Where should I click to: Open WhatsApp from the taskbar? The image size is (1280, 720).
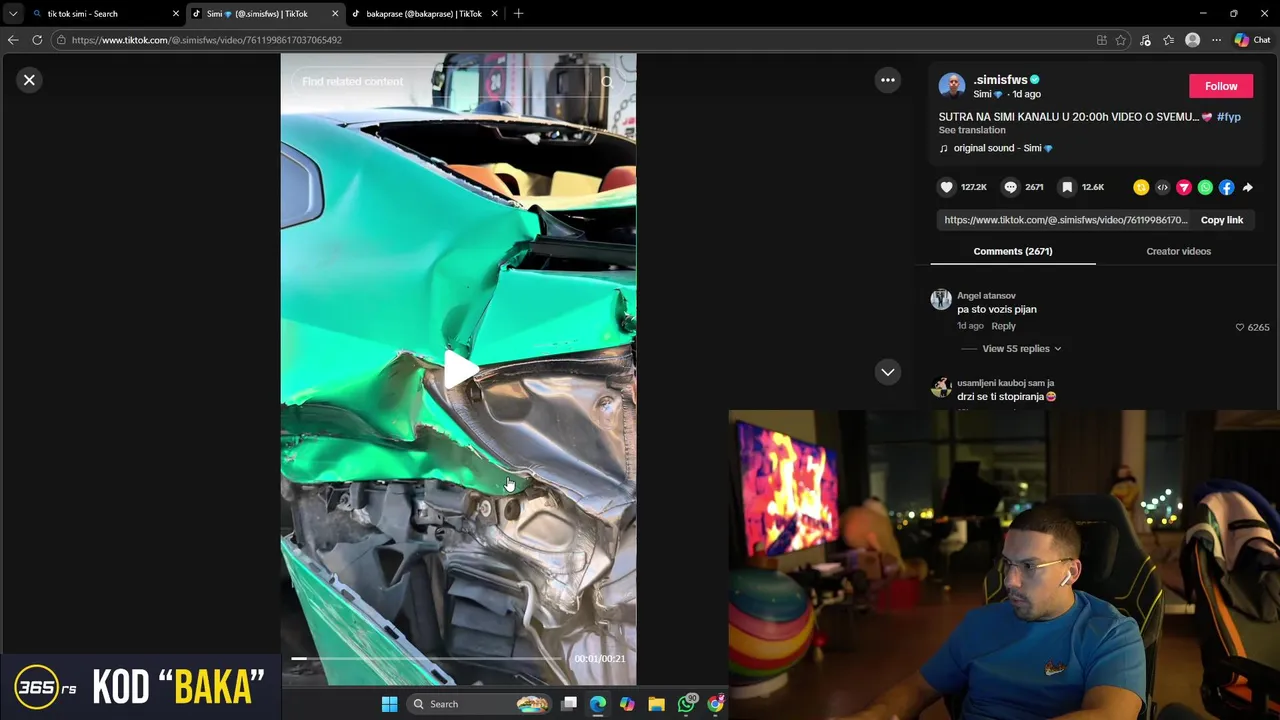[686, 704]
